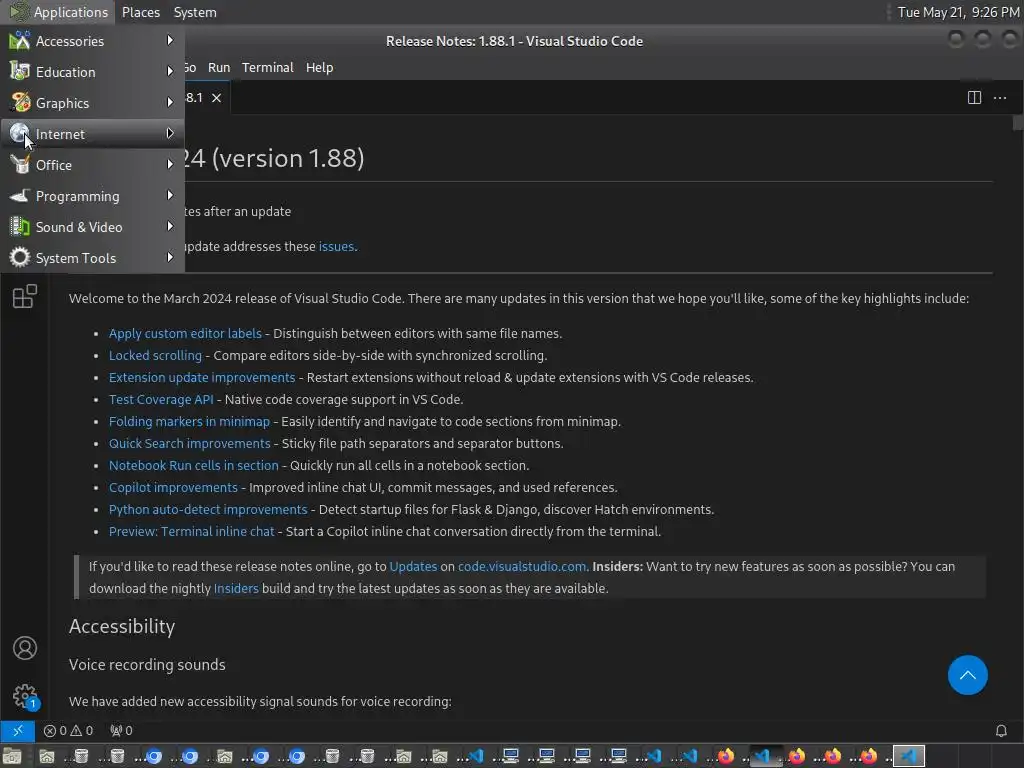This screenshot has height=768, width=1024.
Task: Follow the 'Updates' link
Action: (413, 566)
